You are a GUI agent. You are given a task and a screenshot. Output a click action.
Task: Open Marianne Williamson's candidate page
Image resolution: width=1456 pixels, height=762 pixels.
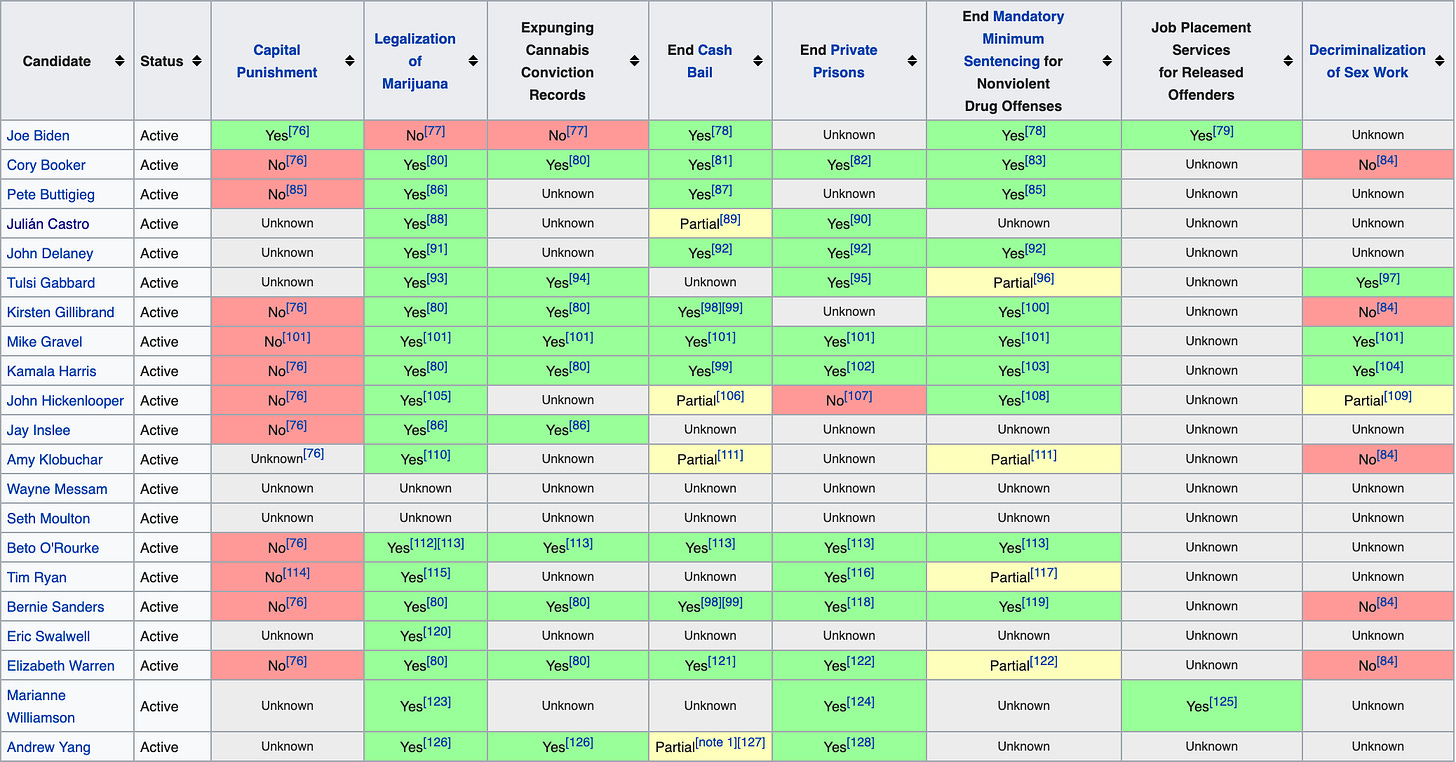(x=41, y=706)
